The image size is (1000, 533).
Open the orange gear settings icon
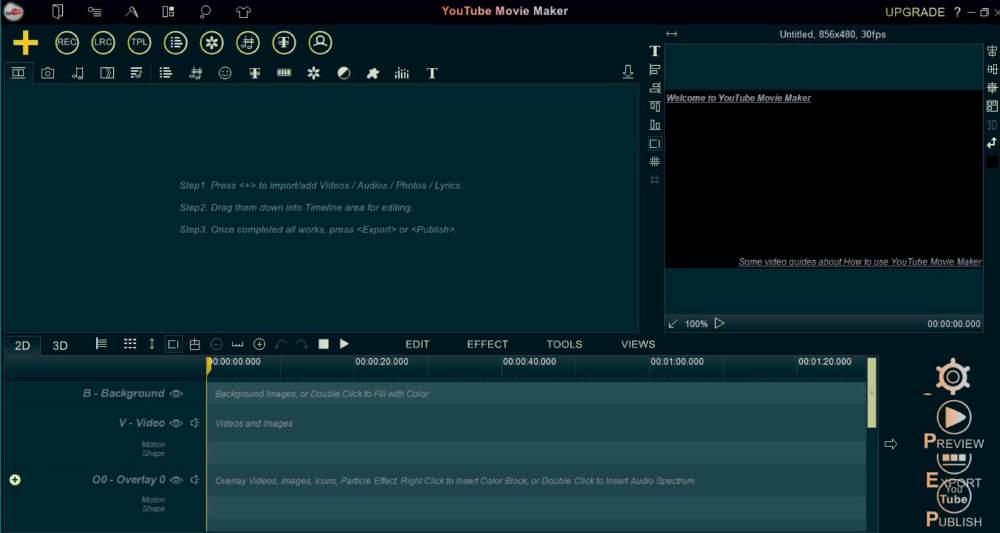[x=953, y=377]
